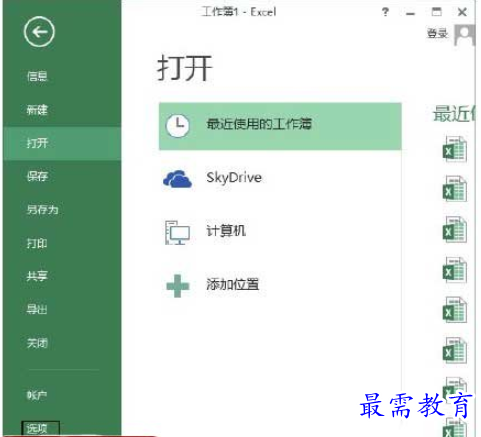The height and width of the screenshot is (437, 481).
Task: Click the clock icon for recent workbooks
Action: (x=178, y=126)
